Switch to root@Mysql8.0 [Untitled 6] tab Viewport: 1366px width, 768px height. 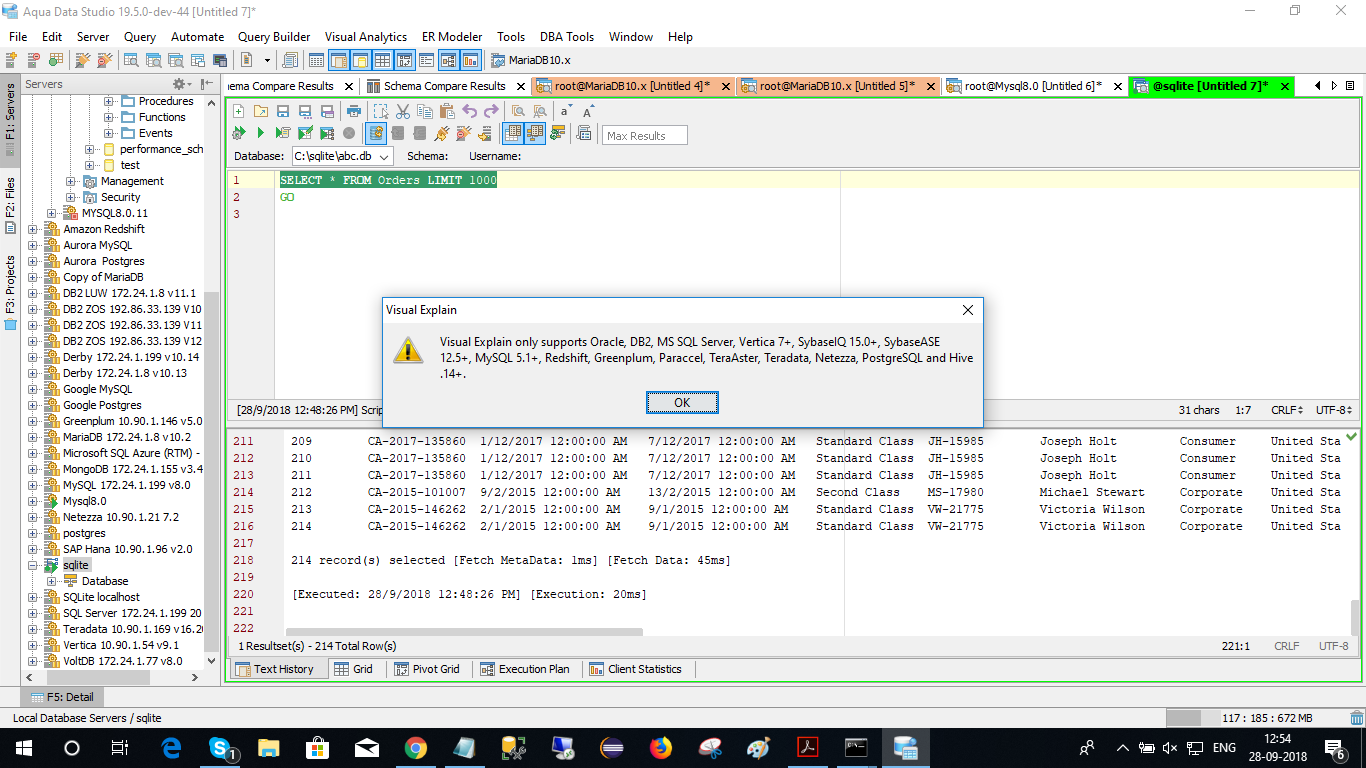[1033, 86]
